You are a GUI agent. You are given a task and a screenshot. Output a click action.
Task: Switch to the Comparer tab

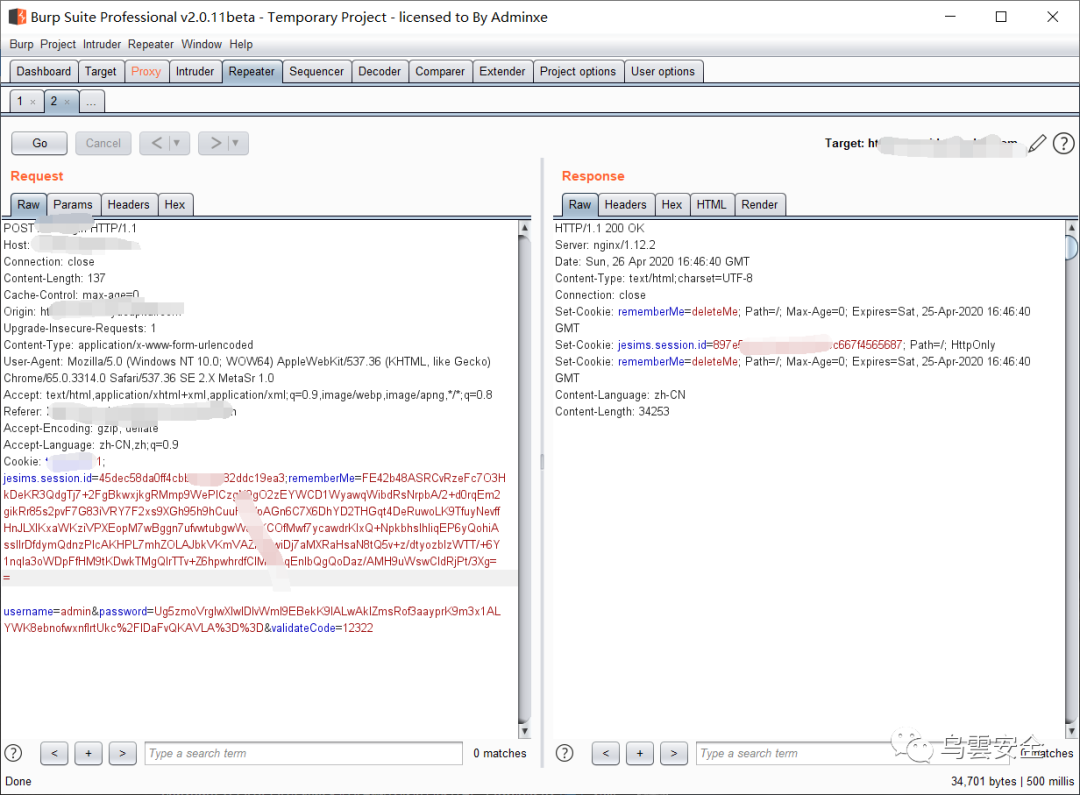point(440,72)
